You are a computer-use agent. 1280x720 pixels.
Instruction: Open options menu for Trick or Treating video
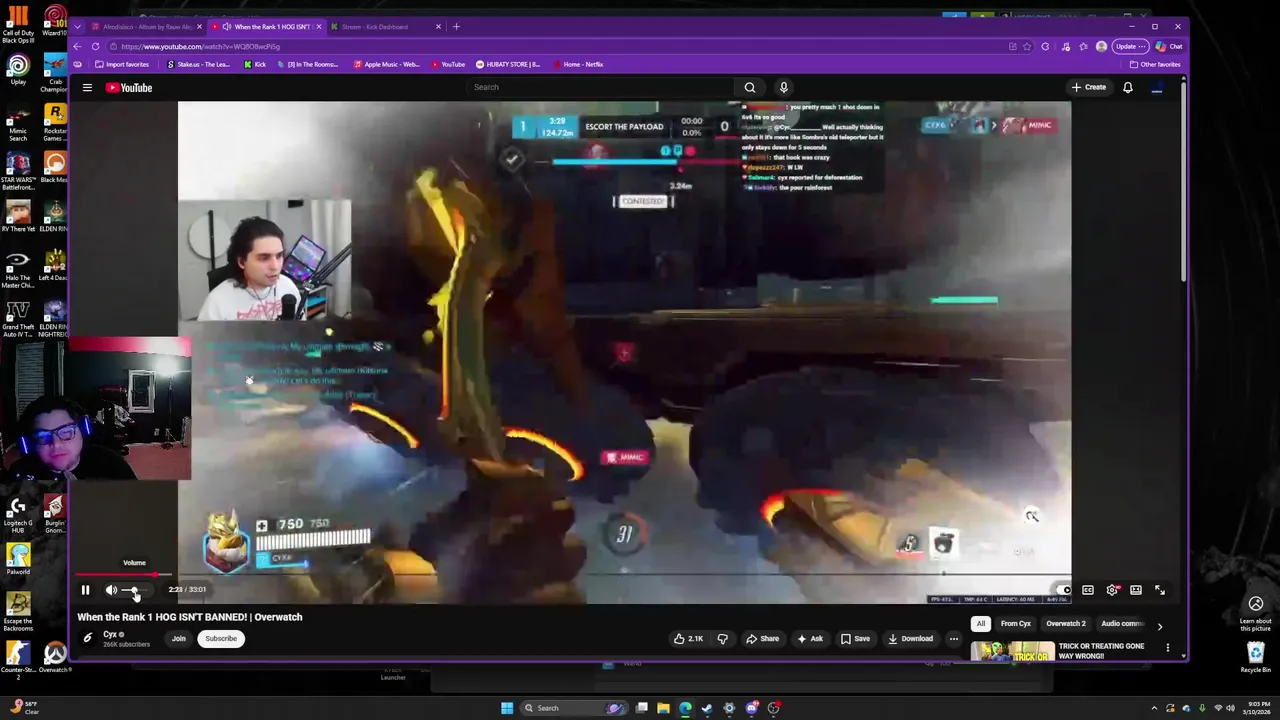[x=1167, y=648]
